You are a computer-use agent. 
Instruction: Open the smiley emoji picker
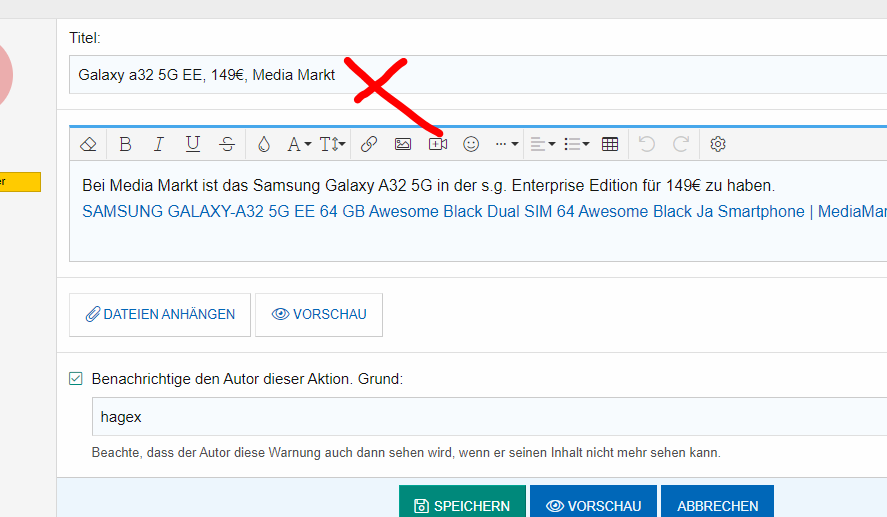(471, 144)
